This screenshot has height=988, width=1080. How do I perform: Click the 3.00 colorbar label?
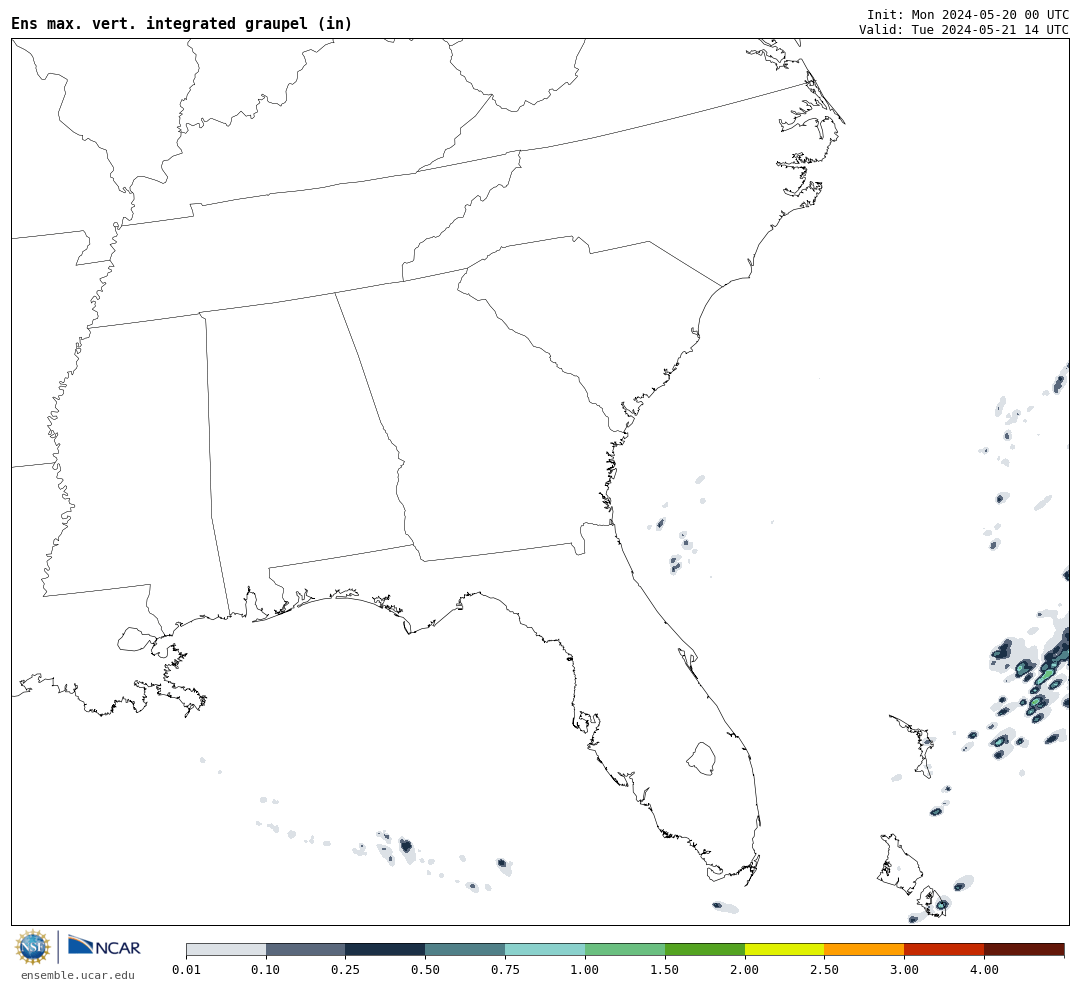(x=904, y=969)
